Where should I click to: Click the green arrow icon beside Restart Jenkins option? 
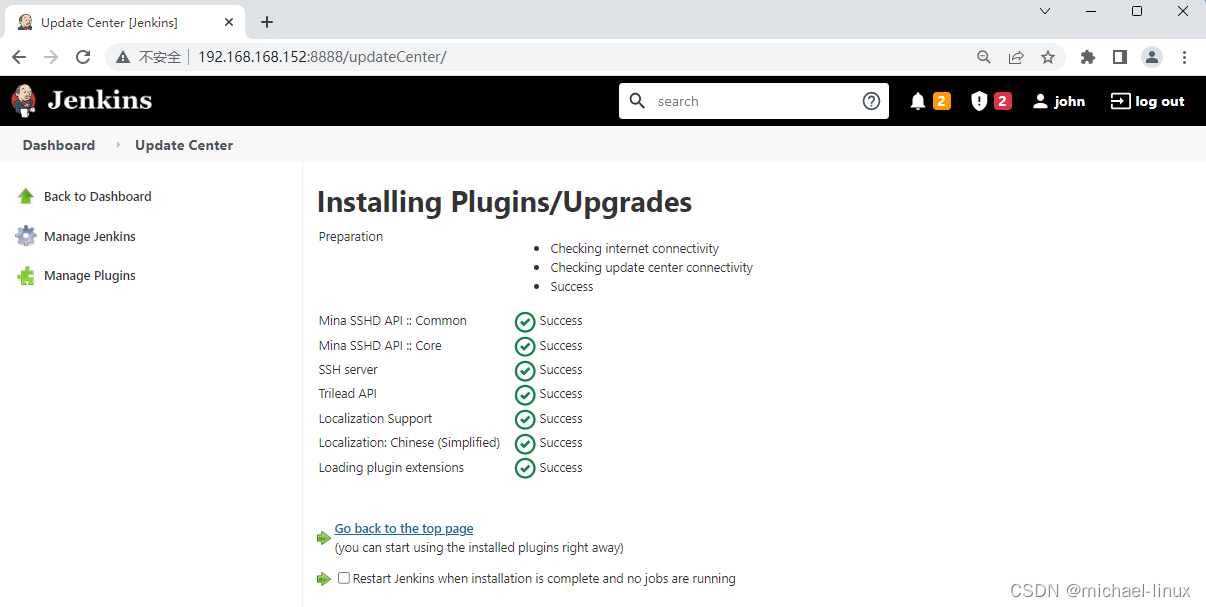(x=323, y=579)
